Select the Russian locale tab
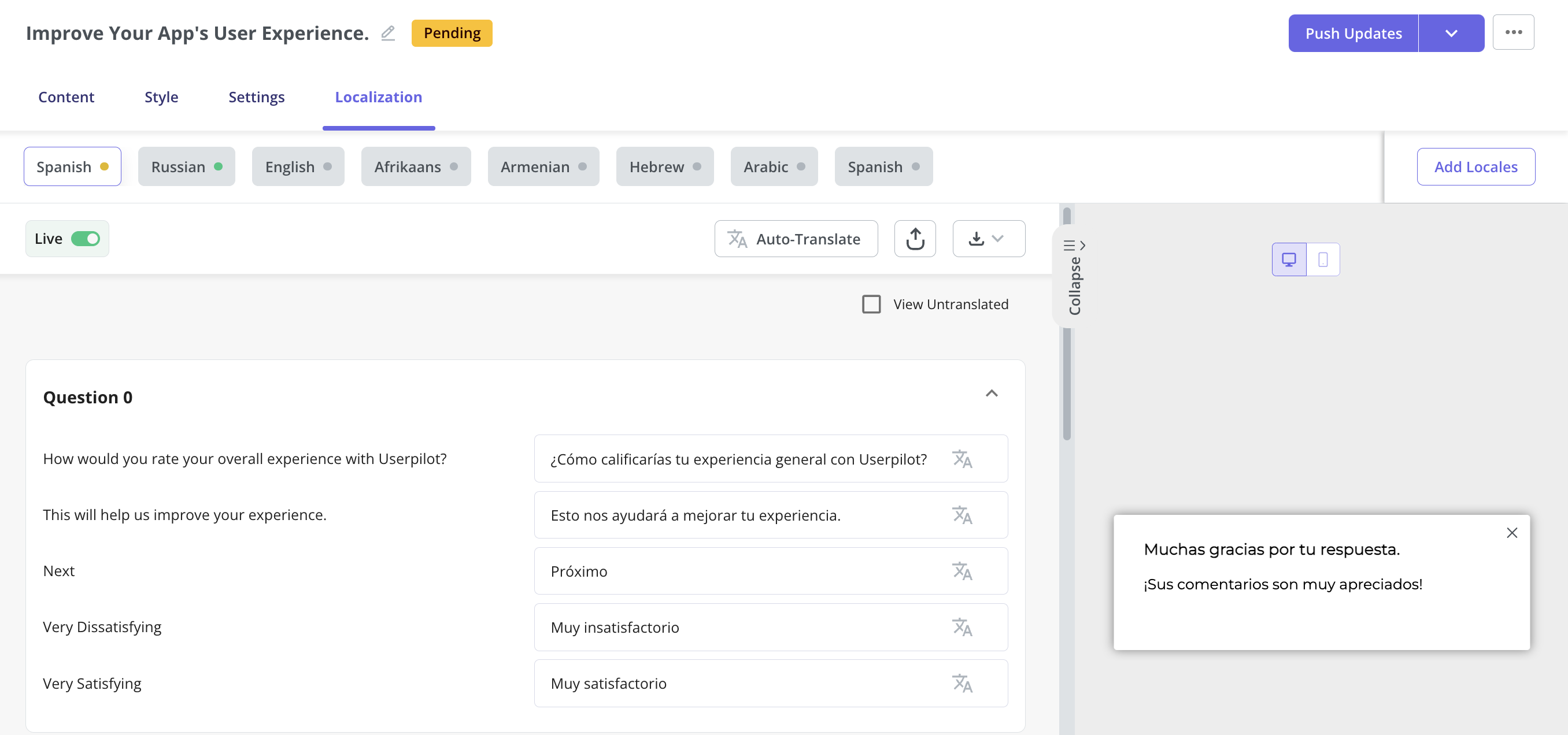Screen dimensions: 1568x735 (x=186, y=167)
